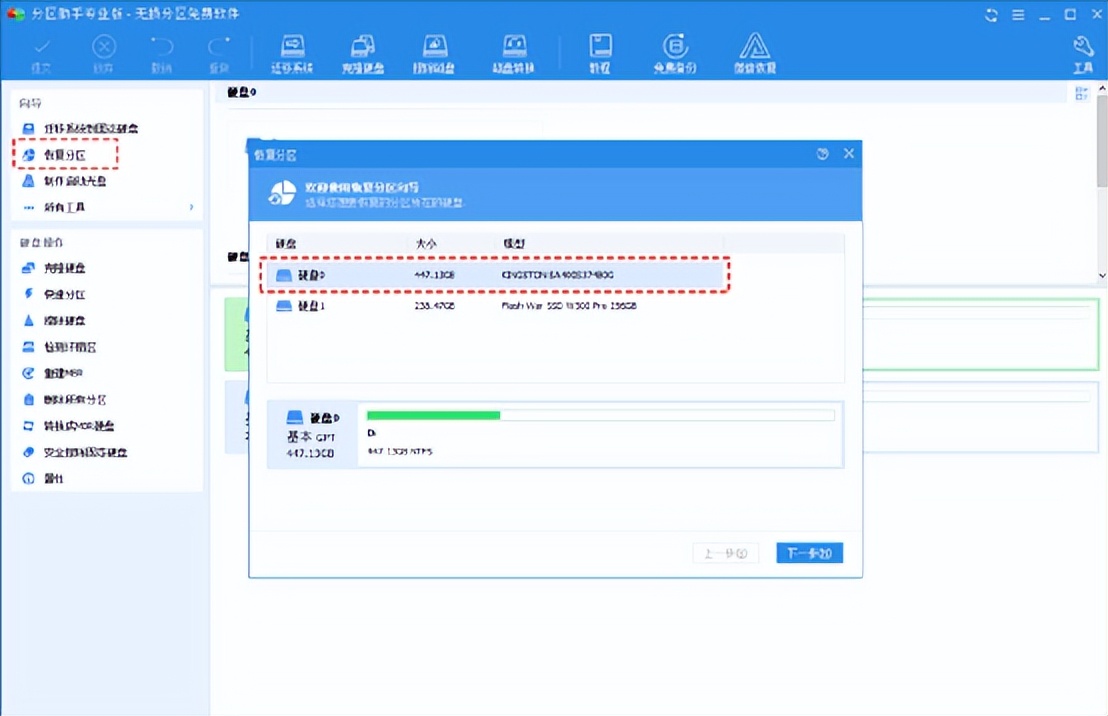Image resolution: width=1108 pixels, height=716 pixels.
Task: Click the triangular A-shaped recovery toolbar icon
Action: coord(755,54)
